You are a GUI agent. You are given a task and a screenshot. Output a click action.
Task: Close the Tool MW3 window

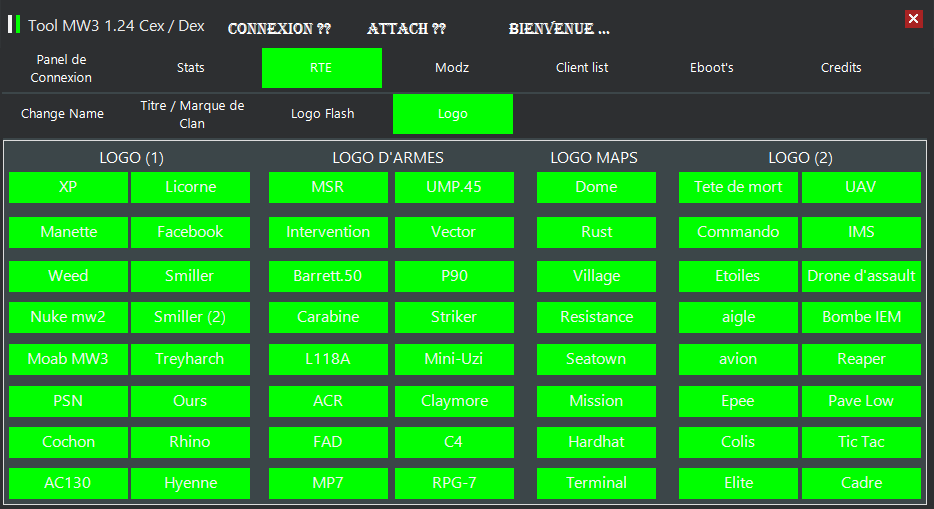point(913,19)
